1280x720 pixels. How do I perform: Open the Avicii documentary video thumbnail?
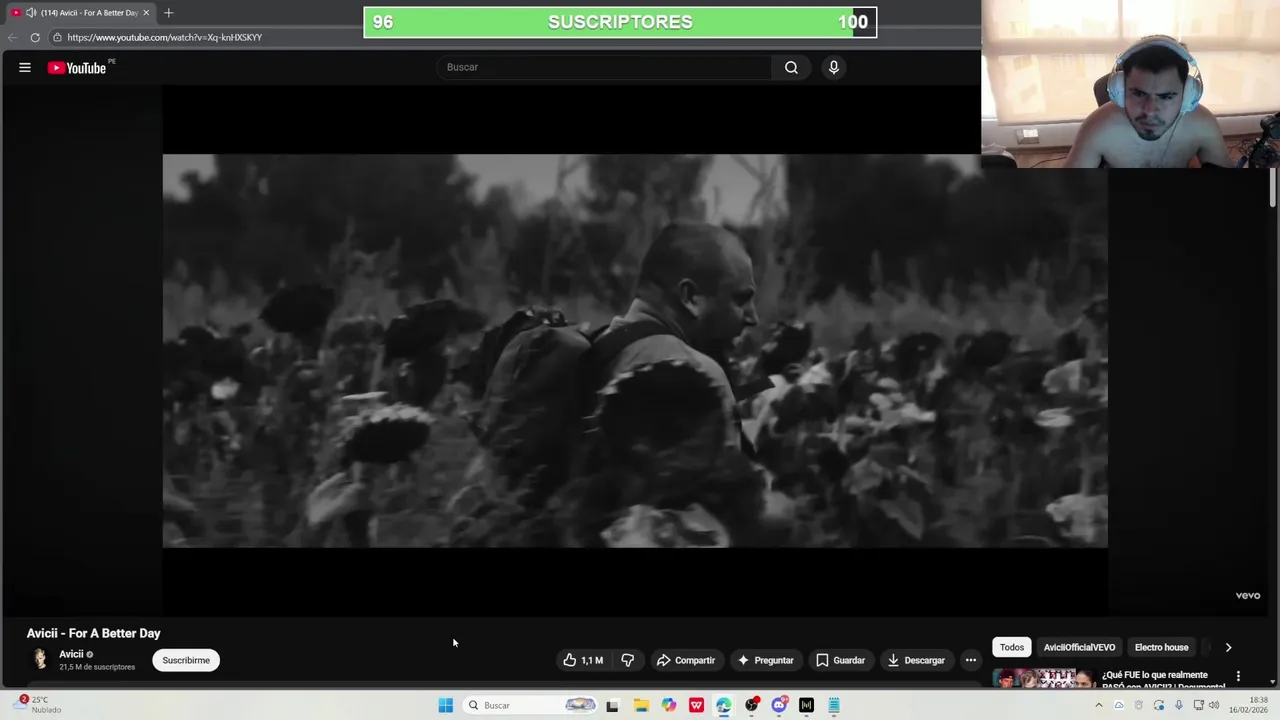tap(1043, 678)
